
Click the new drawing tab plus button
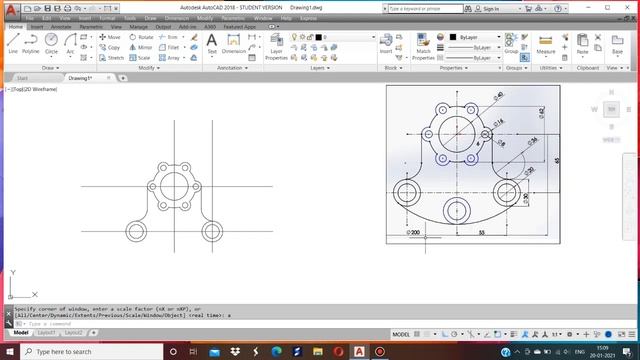click(122, 78)
